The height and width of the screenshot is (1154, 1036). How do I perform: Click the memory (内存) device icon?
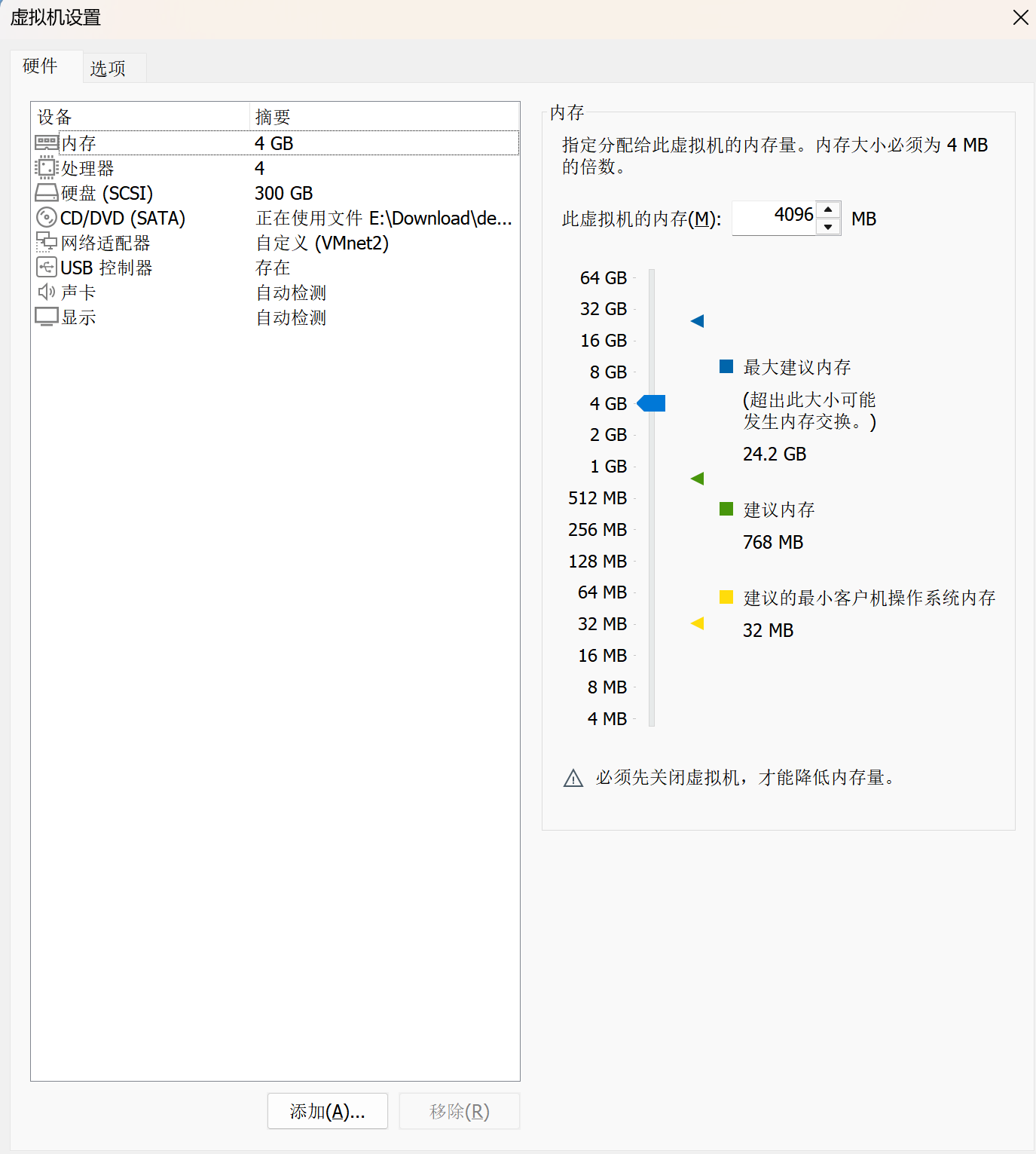(x=47, y=142)
